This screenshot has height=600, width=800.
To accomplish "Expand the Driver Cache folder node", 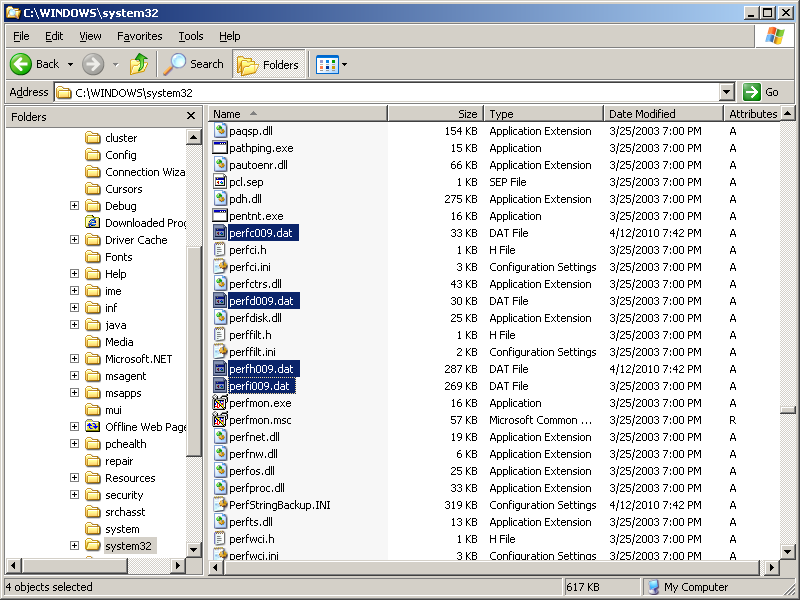I will click(74, 240).
